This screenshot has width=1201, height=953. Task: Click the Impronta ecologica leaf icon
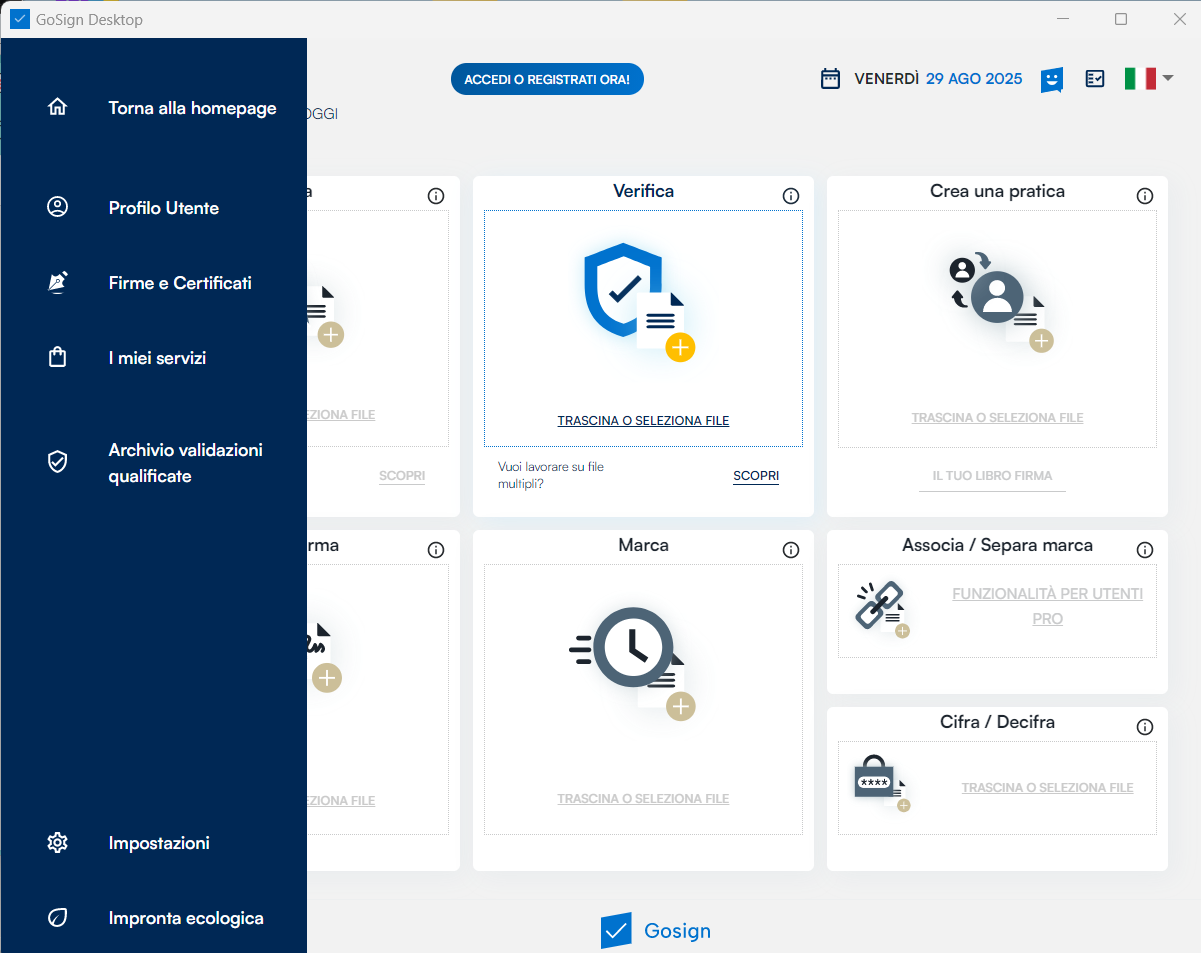pos(58,918)
